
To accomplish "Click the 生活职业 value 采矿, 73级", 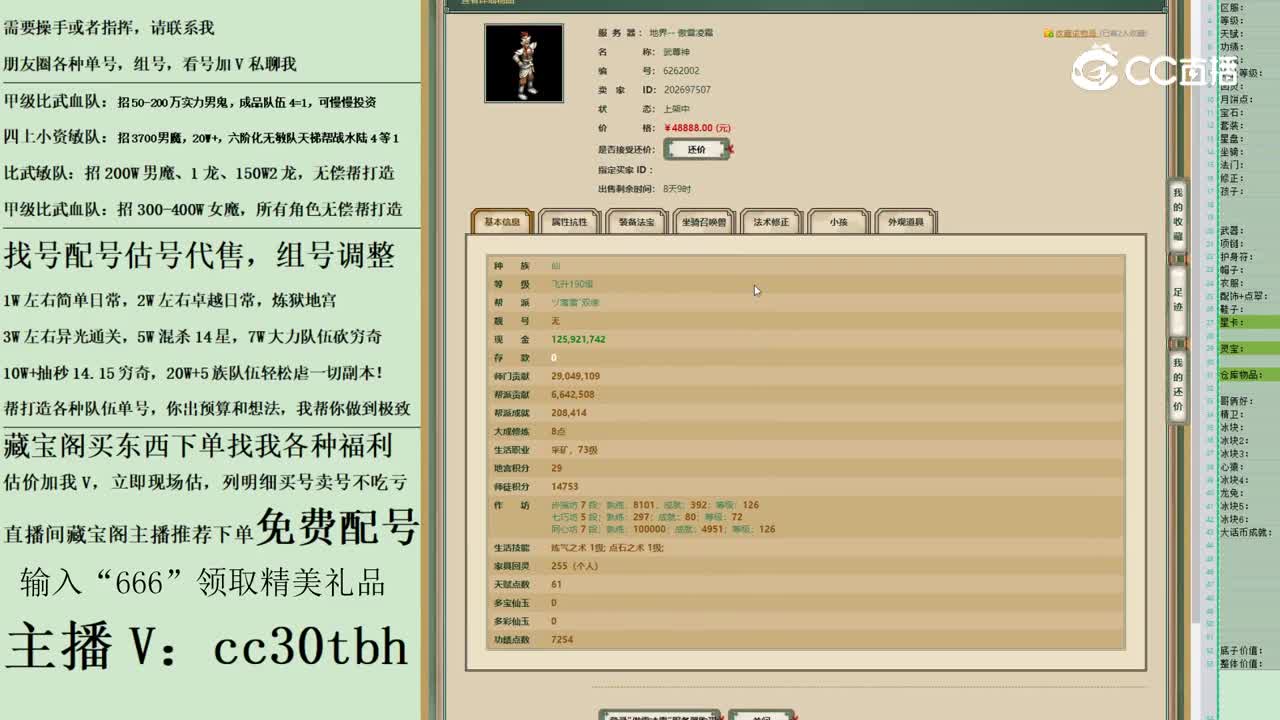I will 574,450.
